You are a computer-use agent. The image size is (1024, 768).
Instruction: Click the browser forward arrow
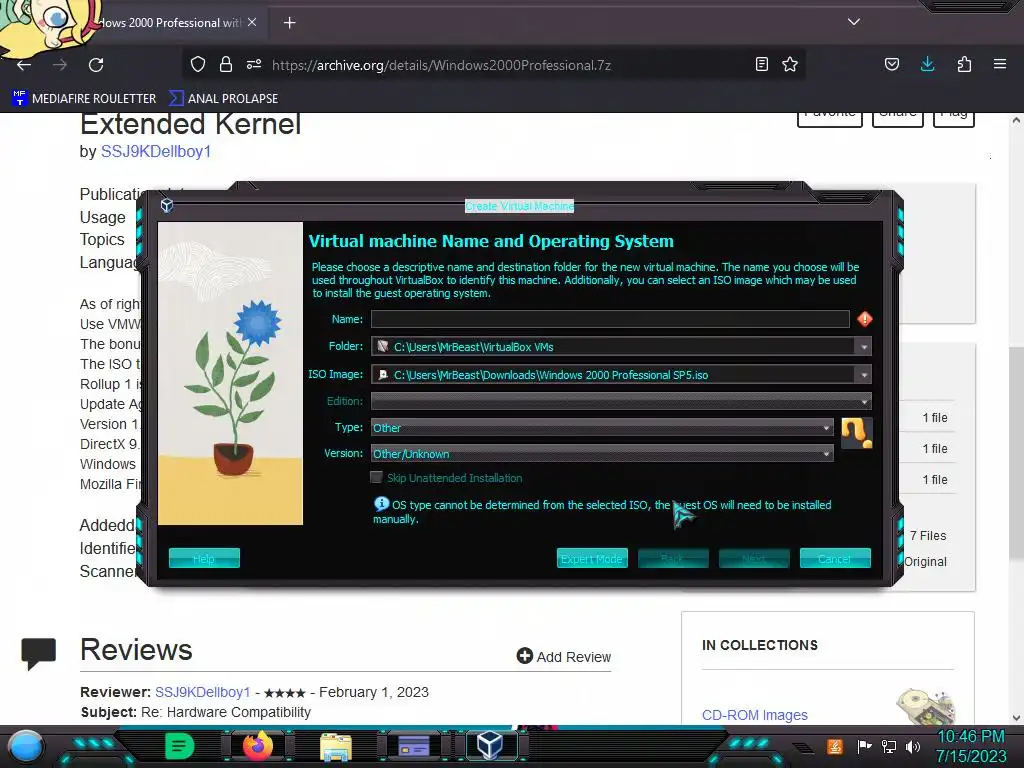pos(60,65)
